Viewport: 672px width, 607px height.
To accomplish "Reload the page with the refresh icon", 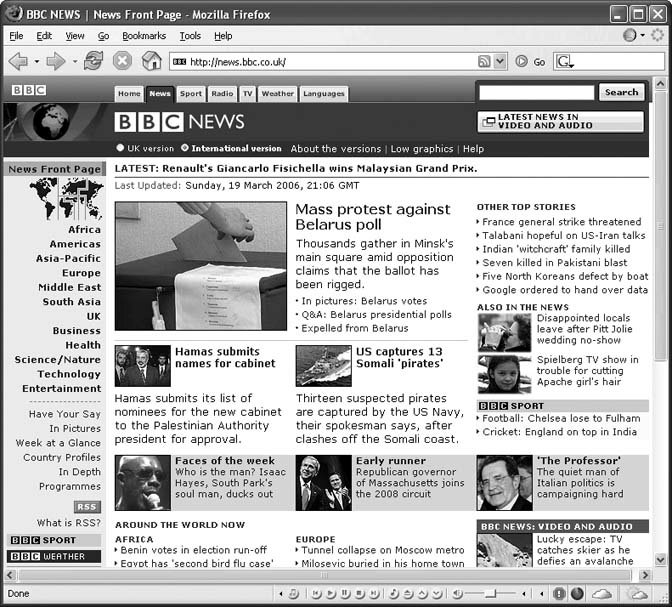I will coord(93,60).
